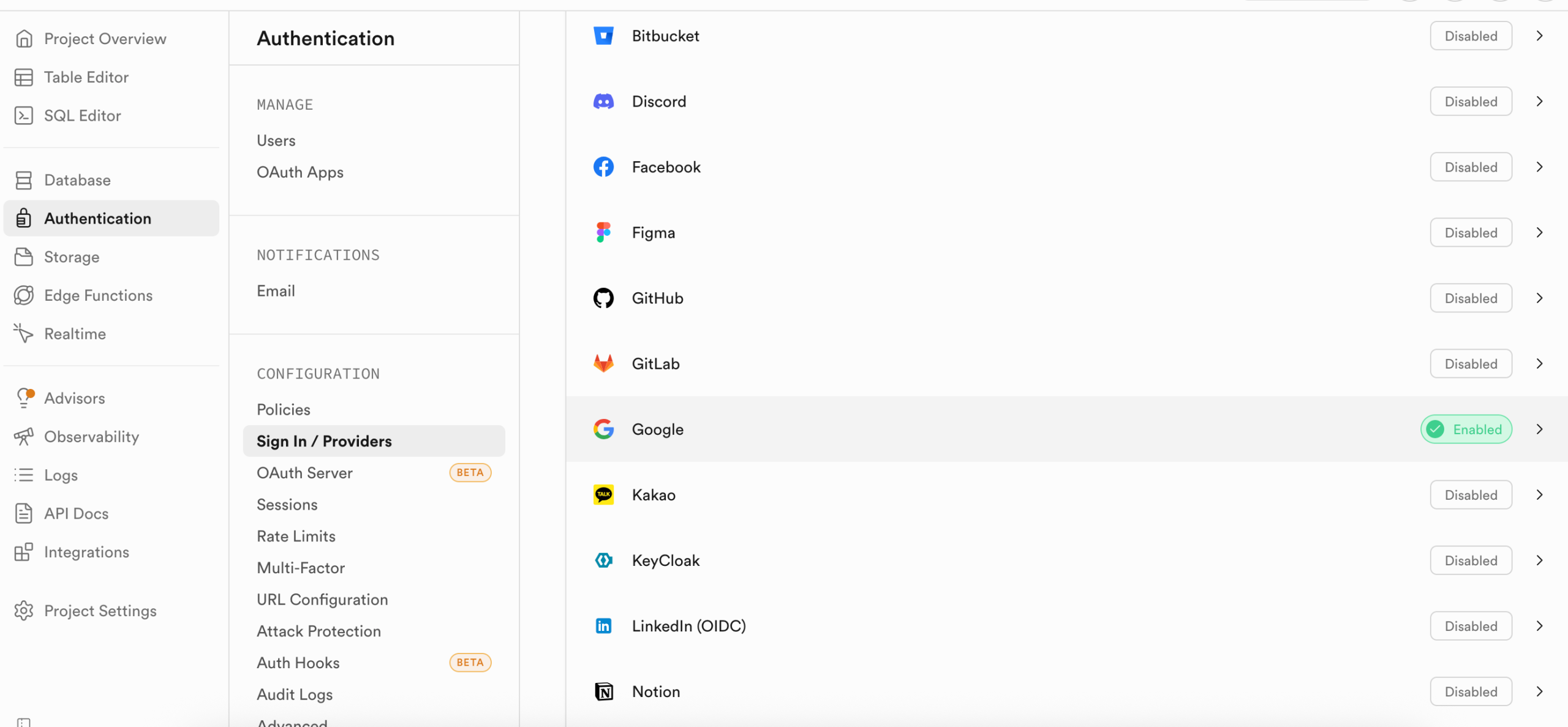Viewport: 1568px width, 727px height.
Task: Expand the Figma provider row arrow
Action: (1539, 233)
